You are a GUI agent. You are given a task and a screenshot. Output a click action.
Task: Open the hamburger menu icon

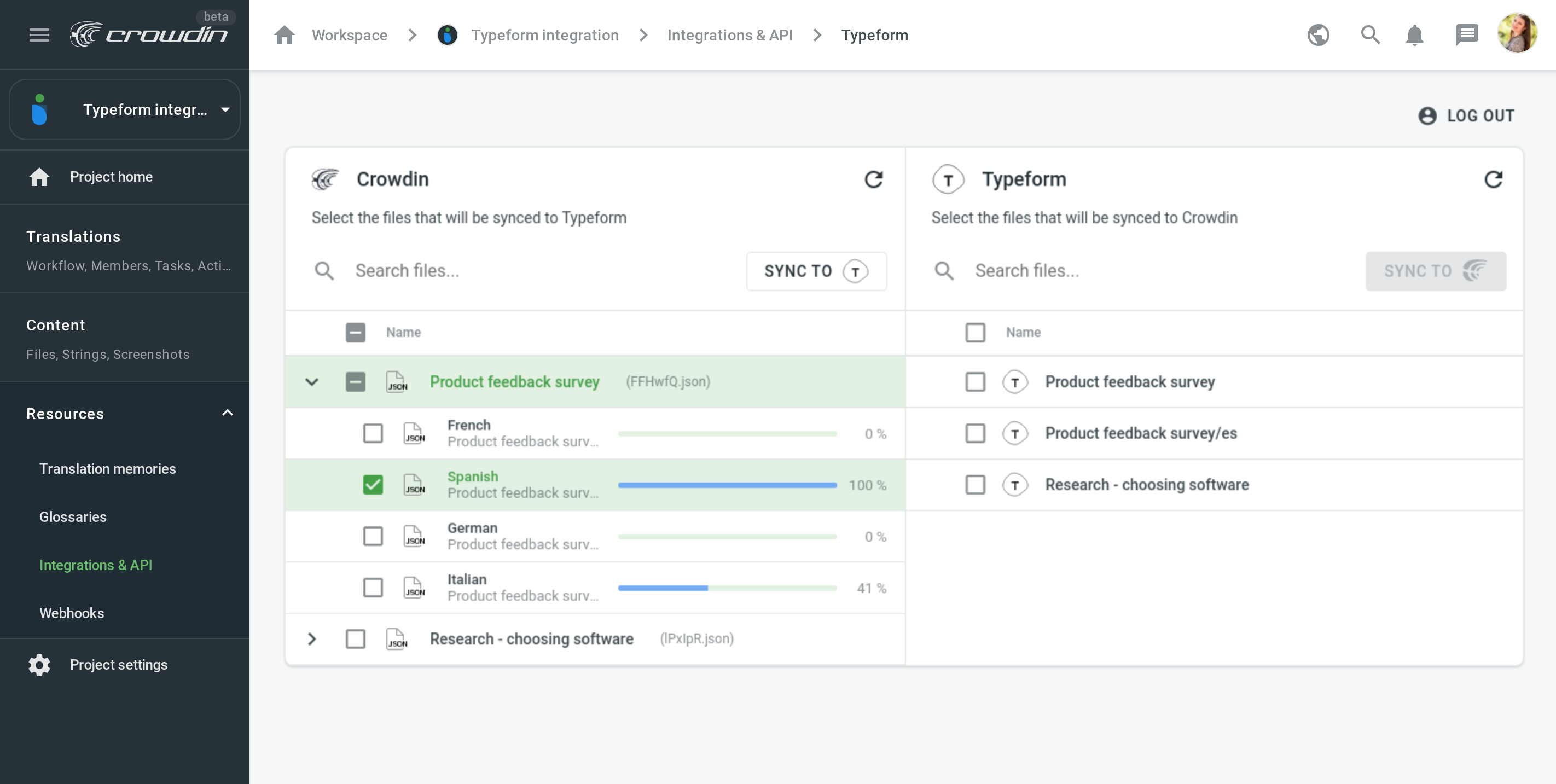click(x=39, y=35)
